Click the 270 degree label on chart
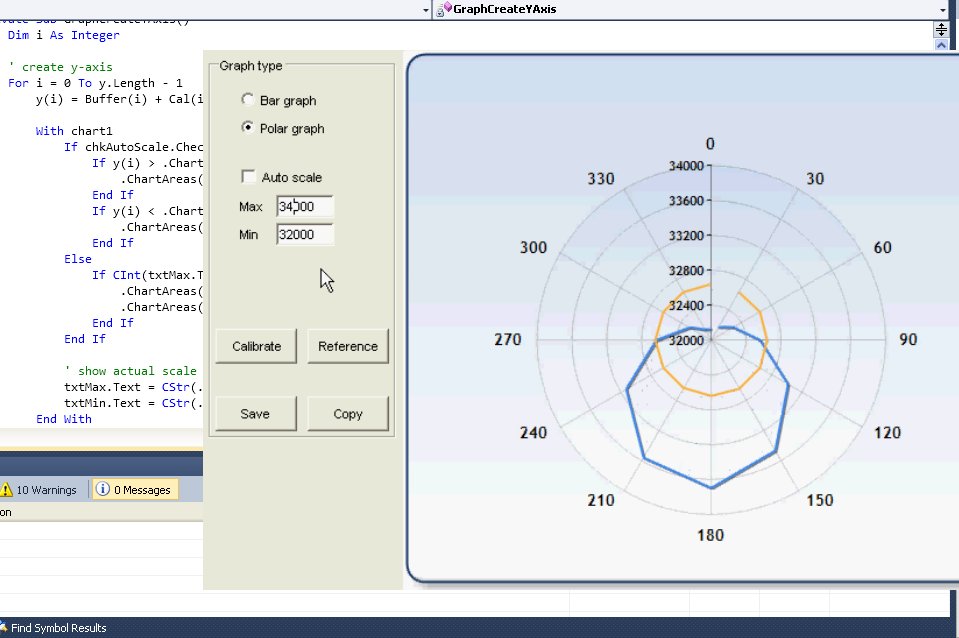The image size is (959, 638). point(508,339)
